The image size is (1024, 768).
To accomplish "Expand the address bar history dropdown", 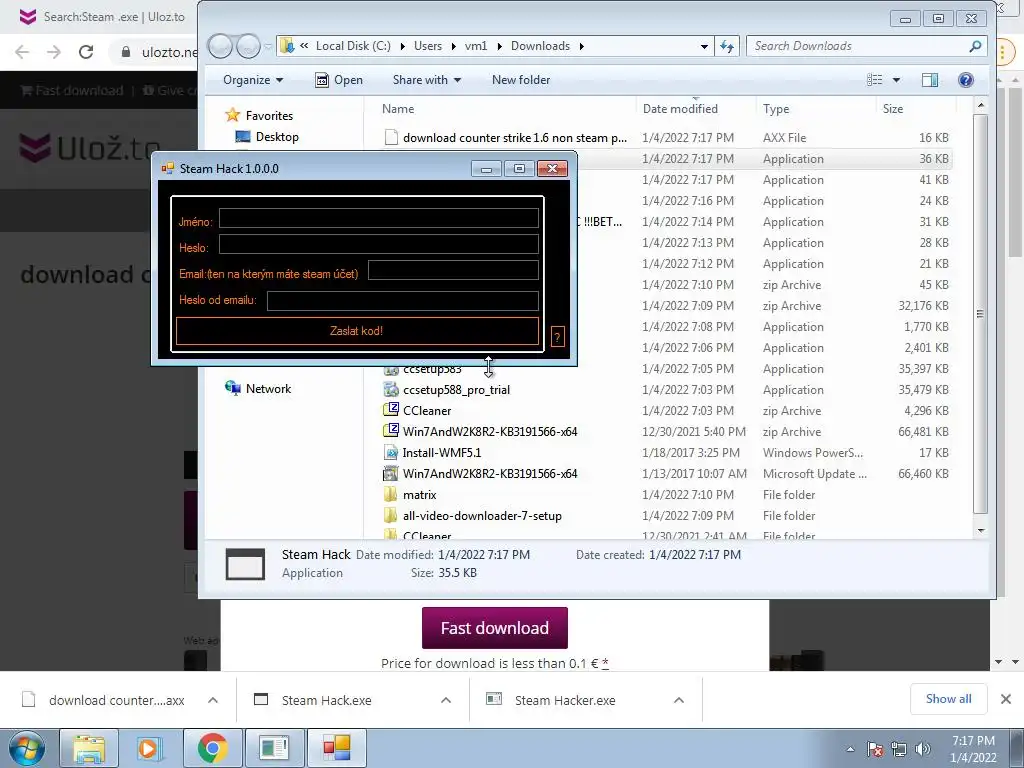I will [703, 46].
